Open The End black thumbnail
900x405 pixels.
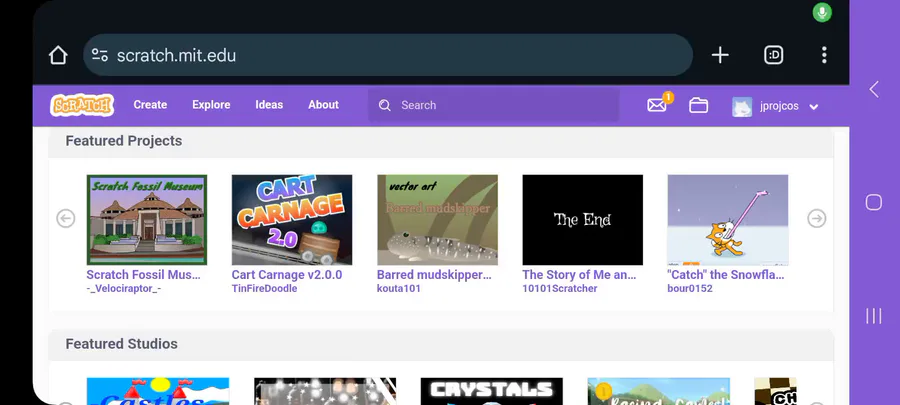pyautogui.click(x=583, y=220)
